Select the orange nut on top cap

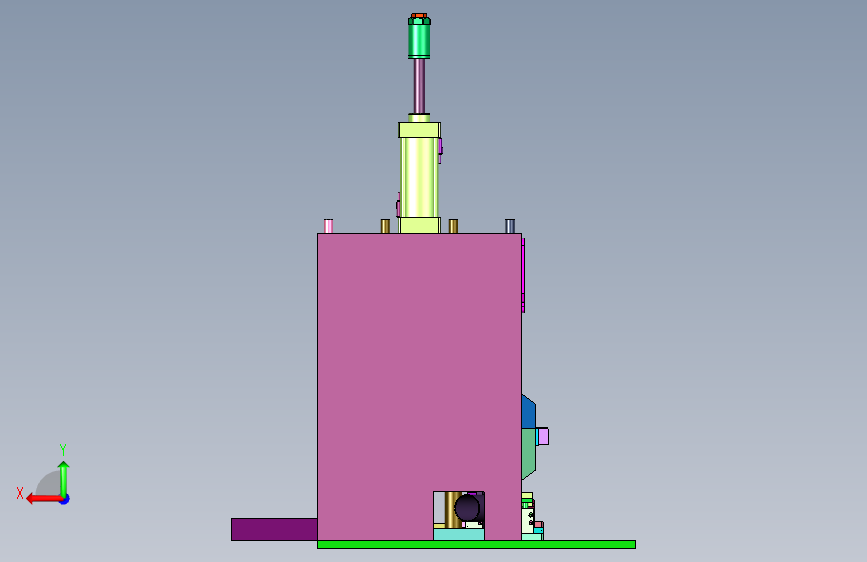point(419,15)
